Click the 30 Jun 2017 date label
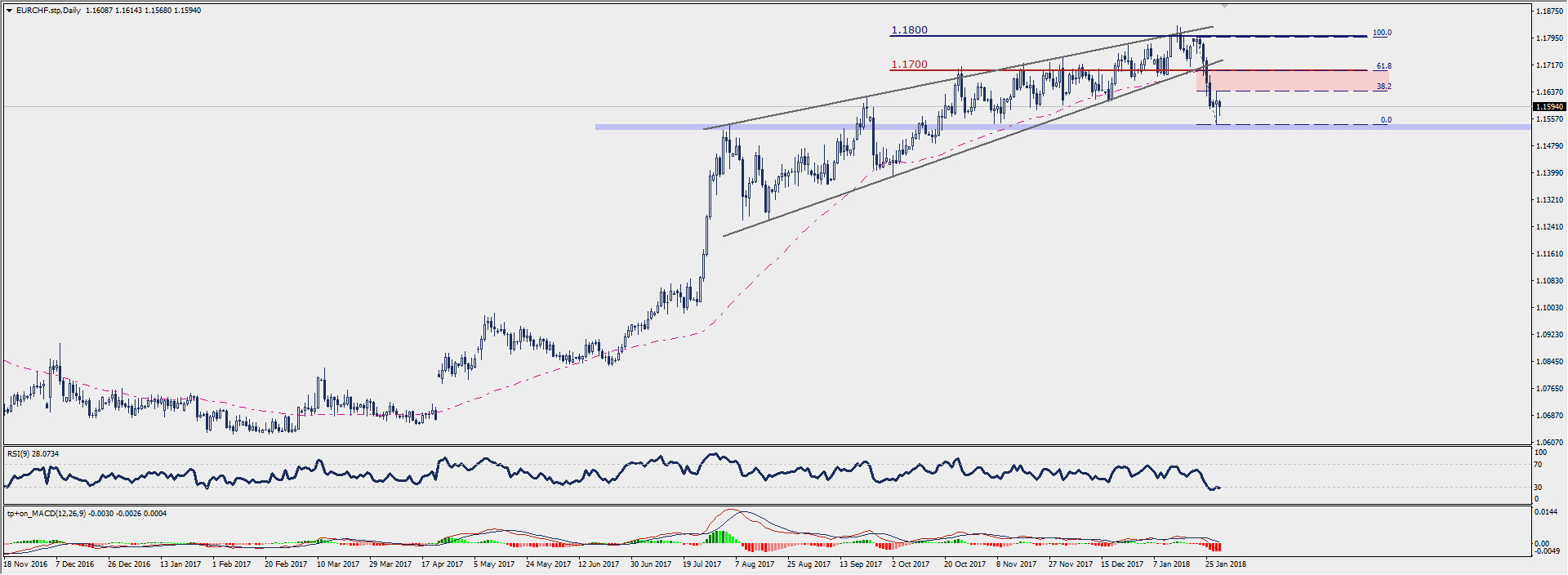1568x575 pixels. pos(651,564)
